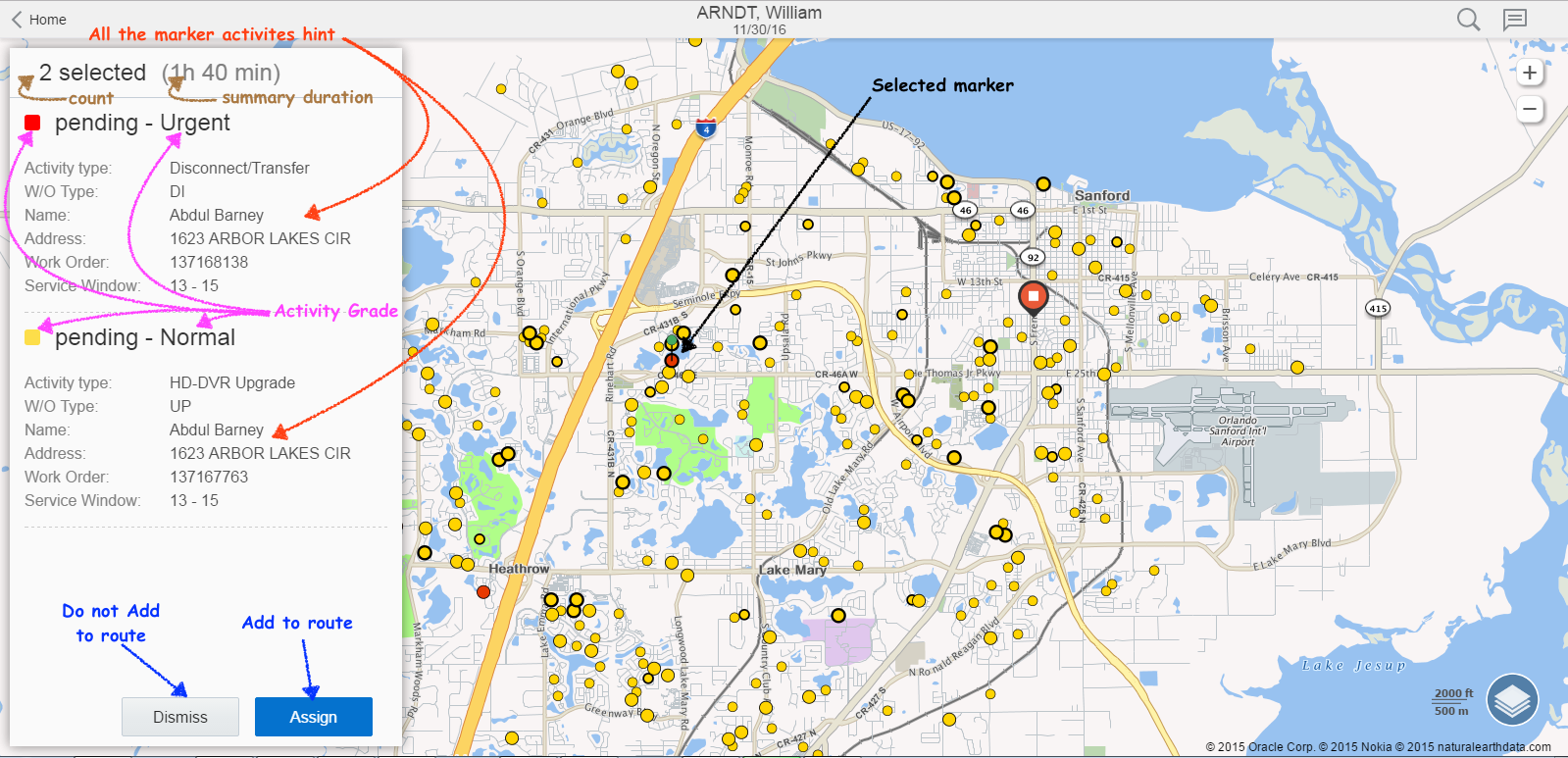
Task: Click the '(1h 40 min)' duration text
Action: pyautogui.click(x=222, y=73)
